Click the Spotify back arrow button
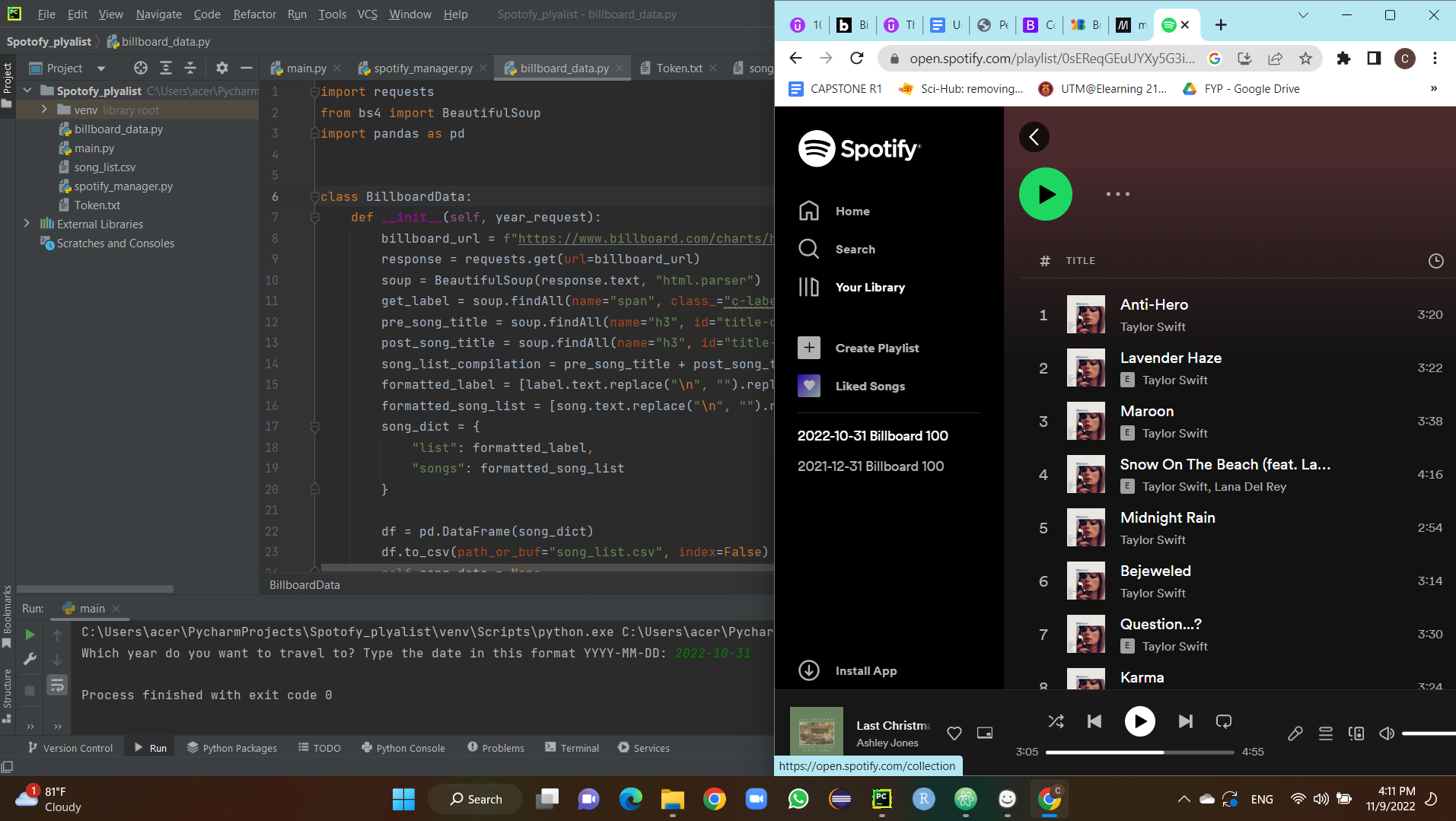This screenshot has height=821, width=1456. 1034,137
